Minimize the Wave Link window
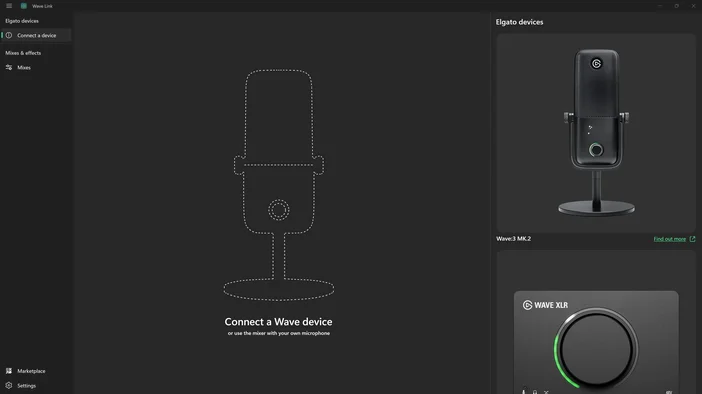 click(x=660, y=6)
